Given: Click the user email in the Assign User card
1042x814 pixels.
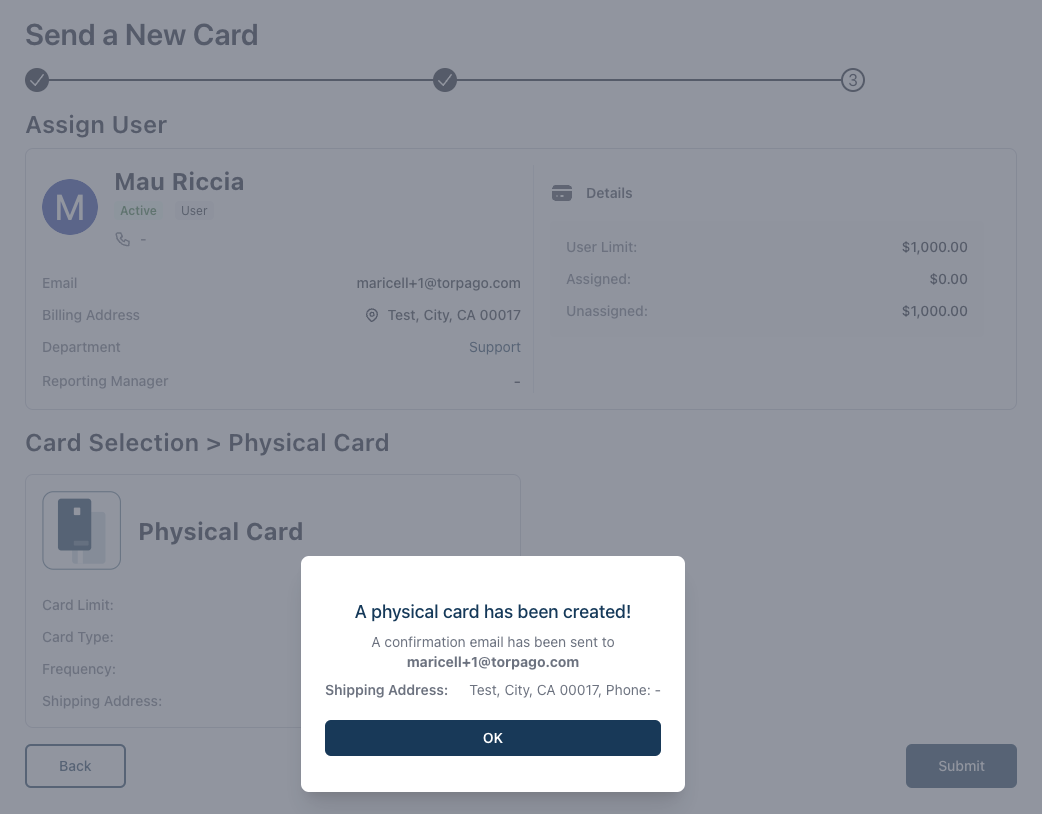Looking at the screenshot, I should tap(439, 283).
